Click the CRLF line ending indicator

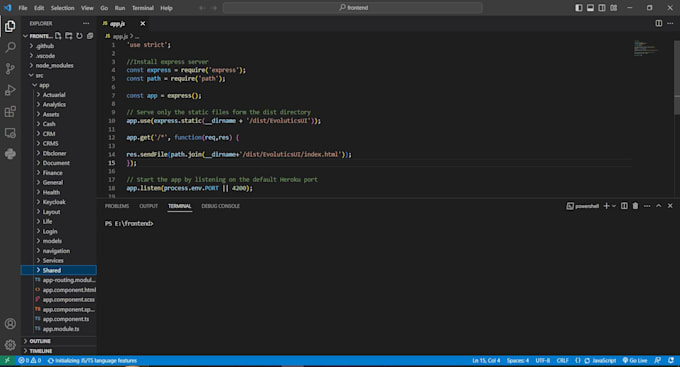pyautogui.click(x=562, y=360)
